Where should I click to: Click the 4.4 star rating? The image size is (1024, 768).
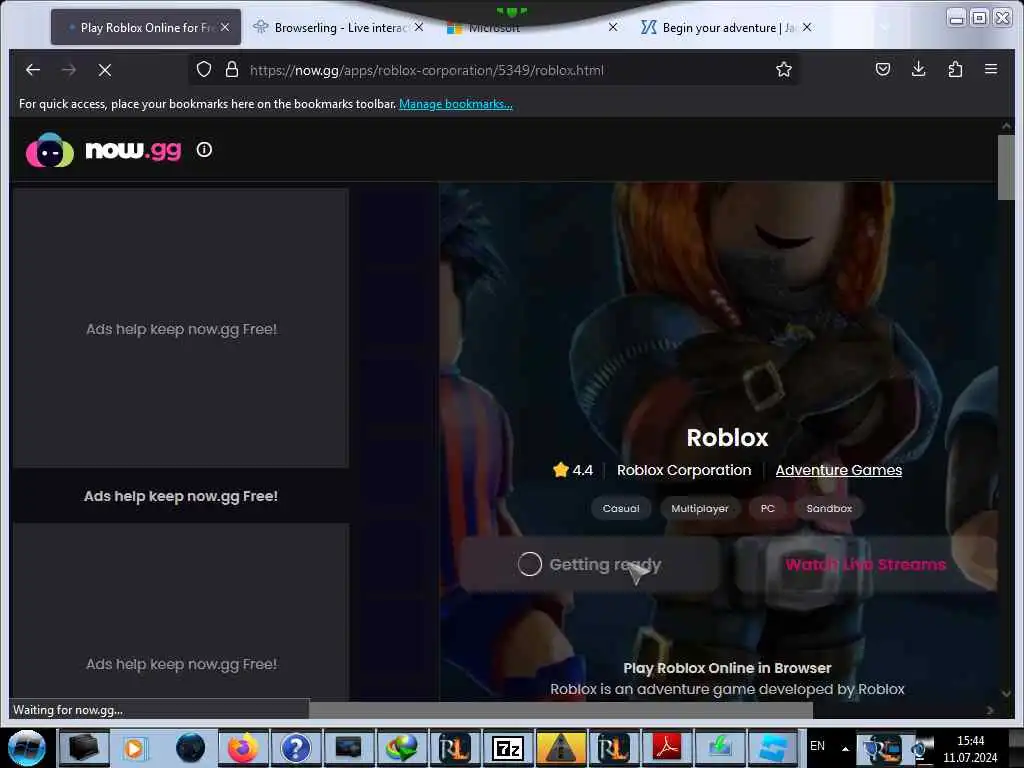point(573,470)
